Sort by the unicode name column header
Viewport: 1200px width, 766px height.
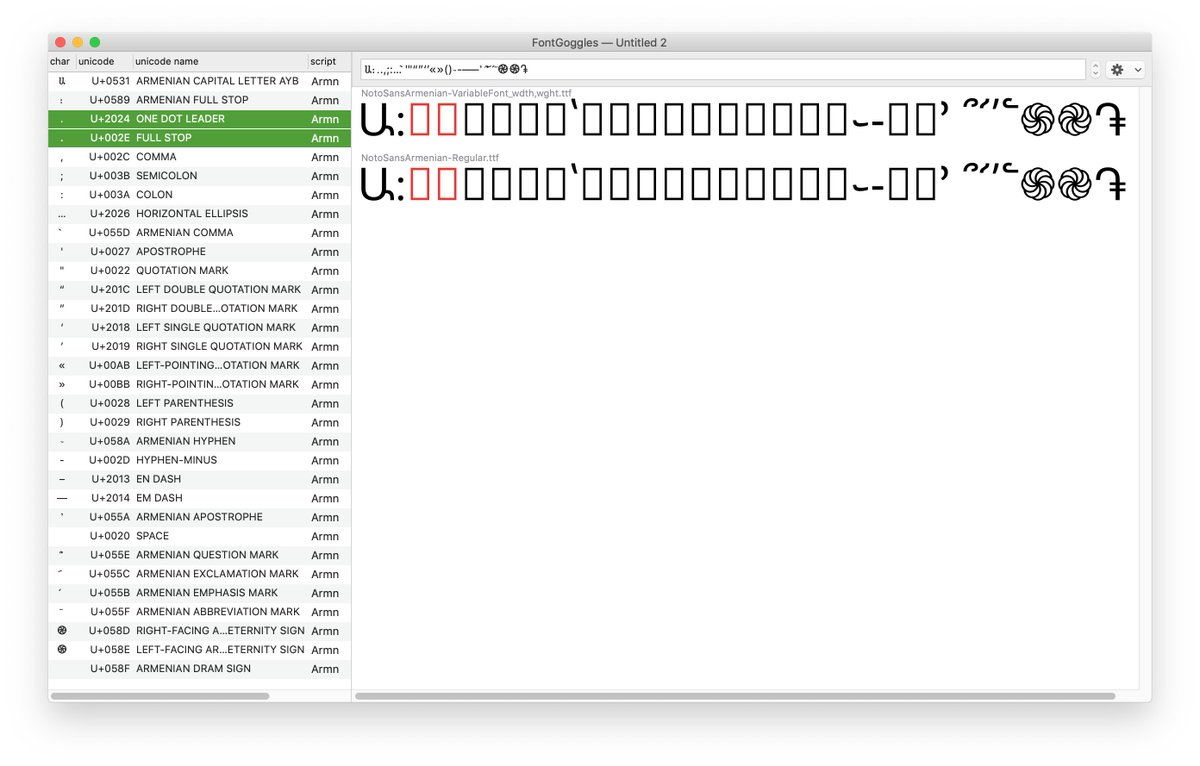coord(219,61)
